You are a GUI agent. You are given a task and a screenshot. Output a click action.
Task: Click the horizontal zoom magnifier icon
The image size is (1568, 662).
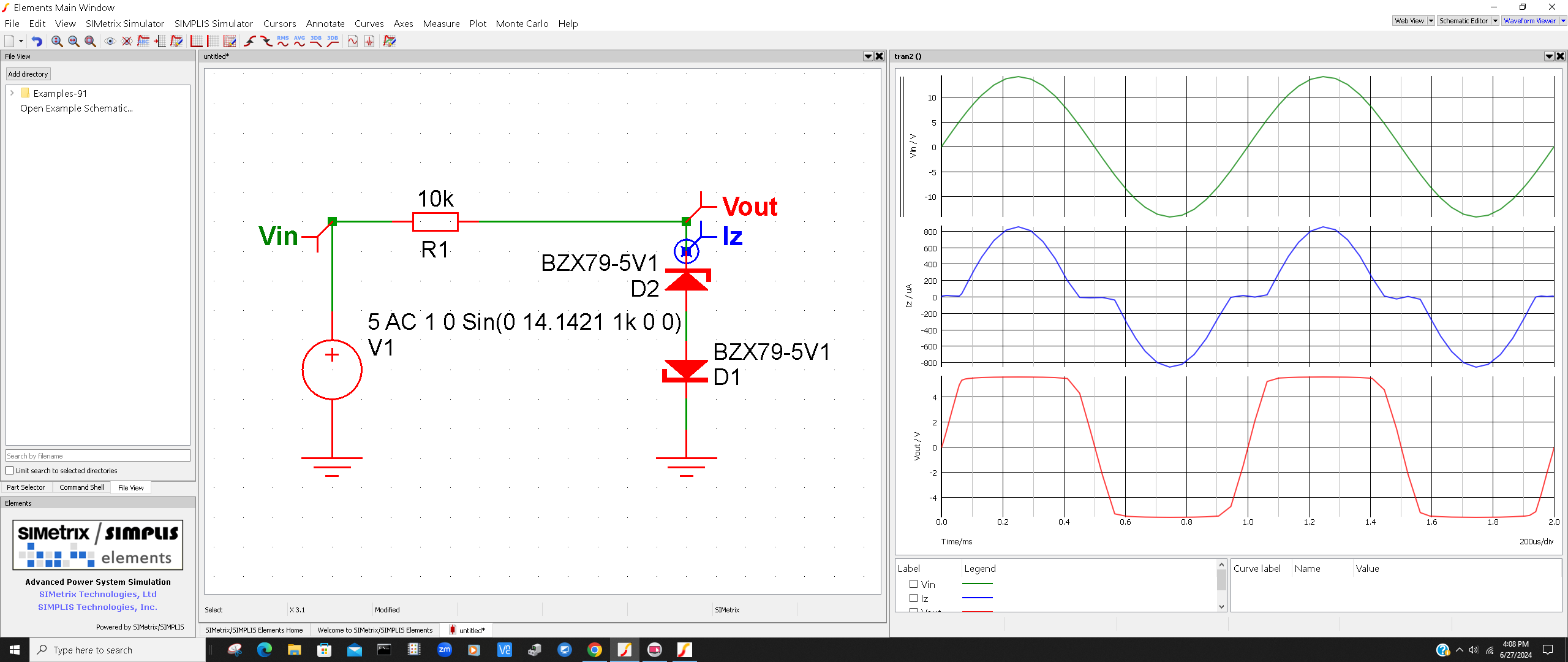tap(73, 41)
